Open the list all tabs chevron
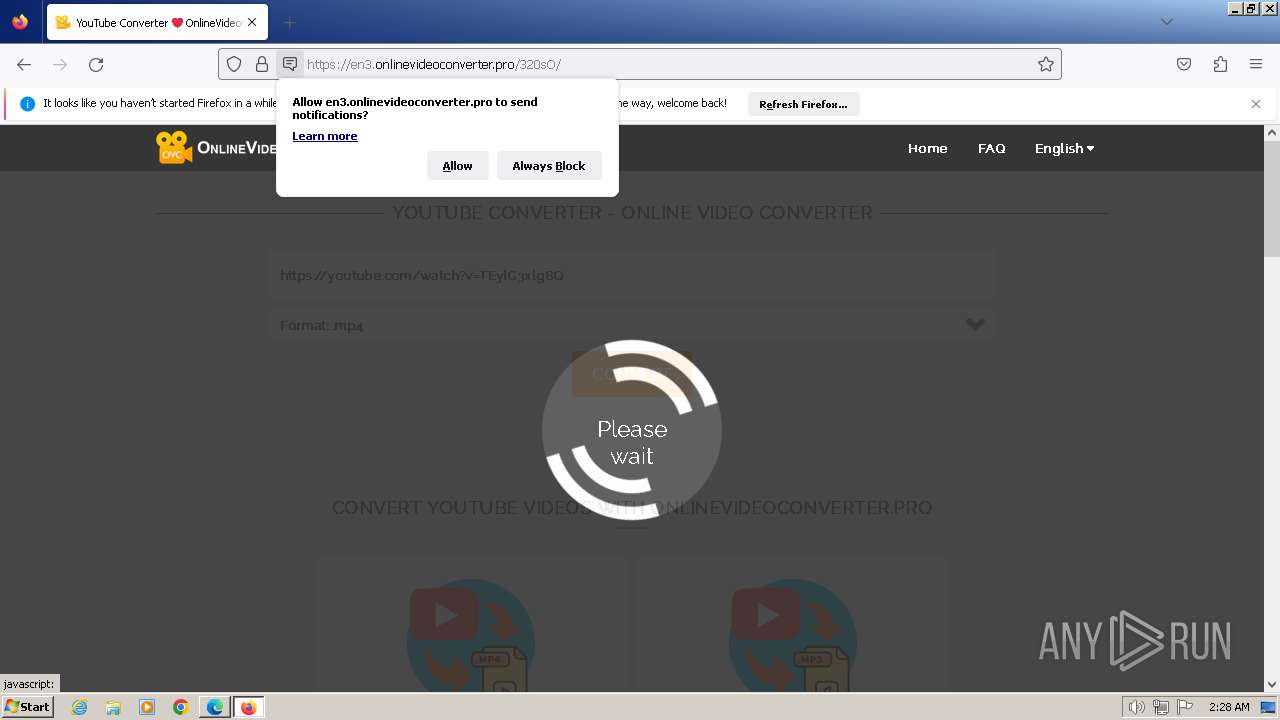 click(1166, 22)
